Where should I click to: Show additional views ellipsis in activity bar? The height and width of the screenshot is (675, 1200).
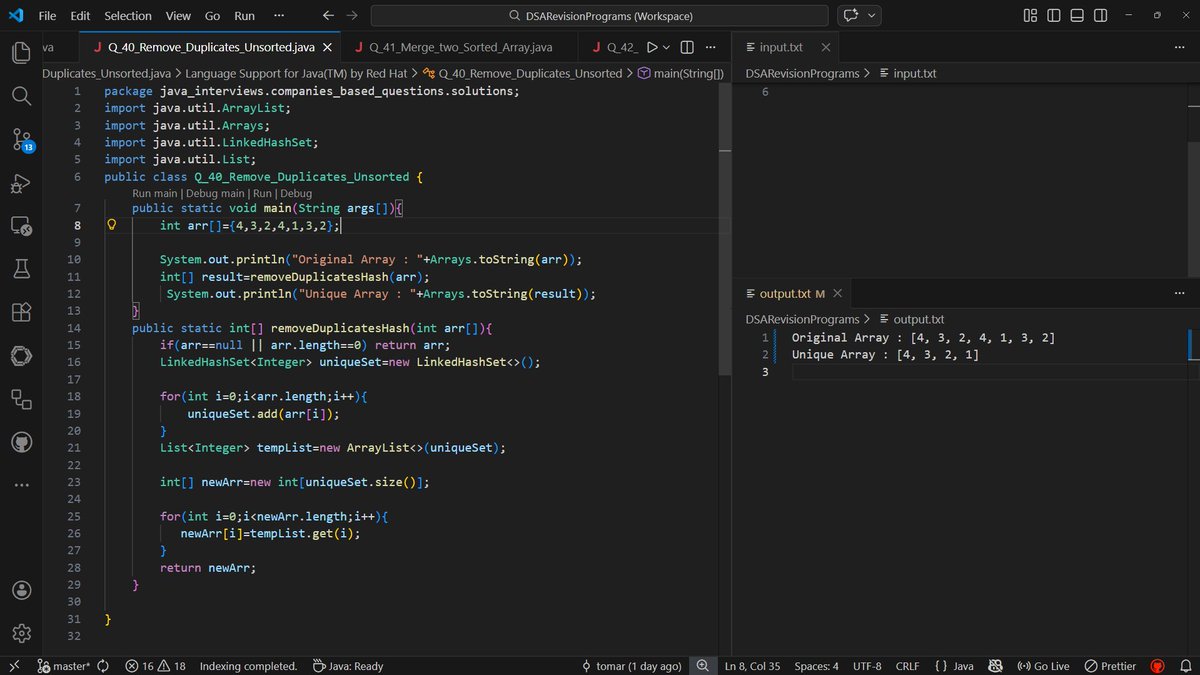[22, 485]
